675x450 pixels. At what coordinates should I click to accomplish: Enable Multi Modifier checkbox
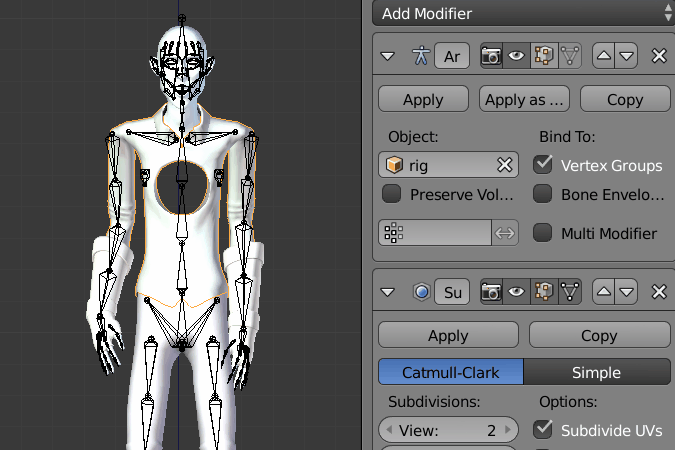(x=543, y=233)
